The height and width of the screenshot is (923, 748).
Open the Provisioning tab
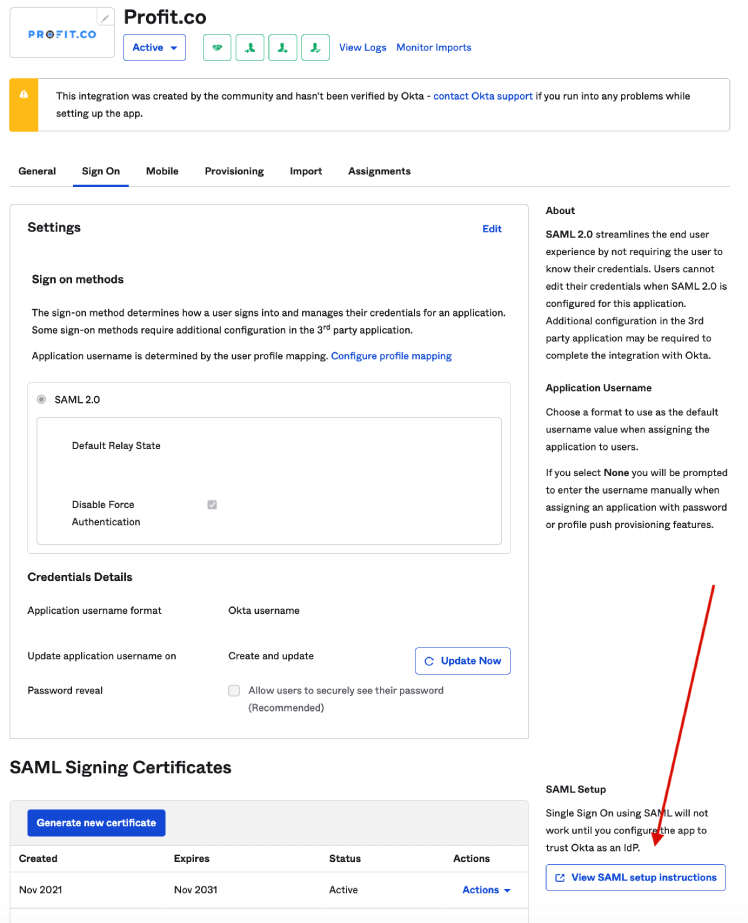click(234, 171)
